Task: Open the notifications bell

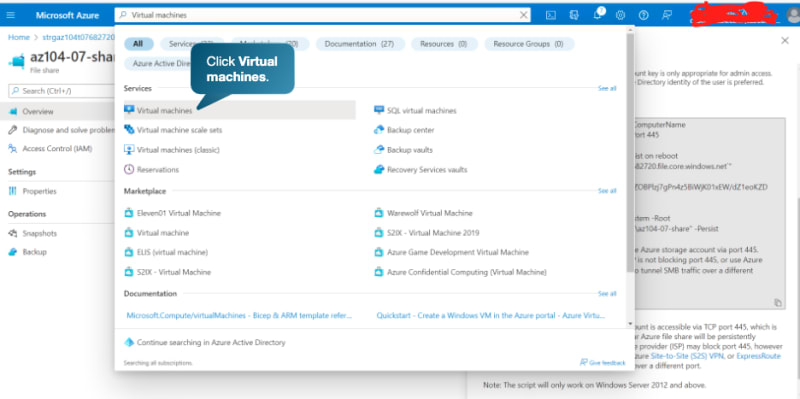Action: tap(597, 15)
